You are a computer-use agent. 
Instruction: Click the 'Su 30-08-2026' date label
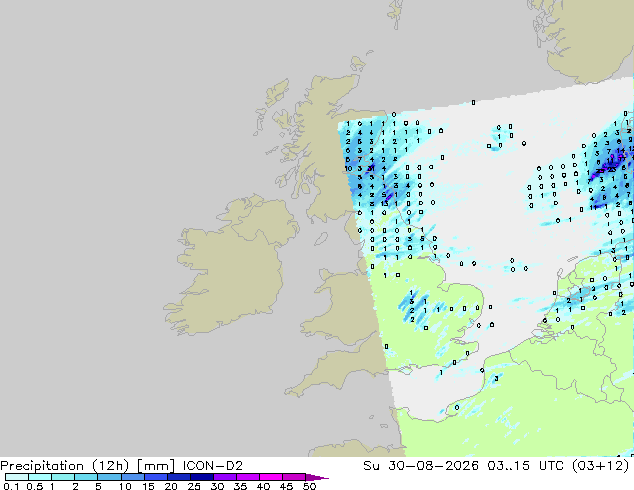[x=421, y=466]
